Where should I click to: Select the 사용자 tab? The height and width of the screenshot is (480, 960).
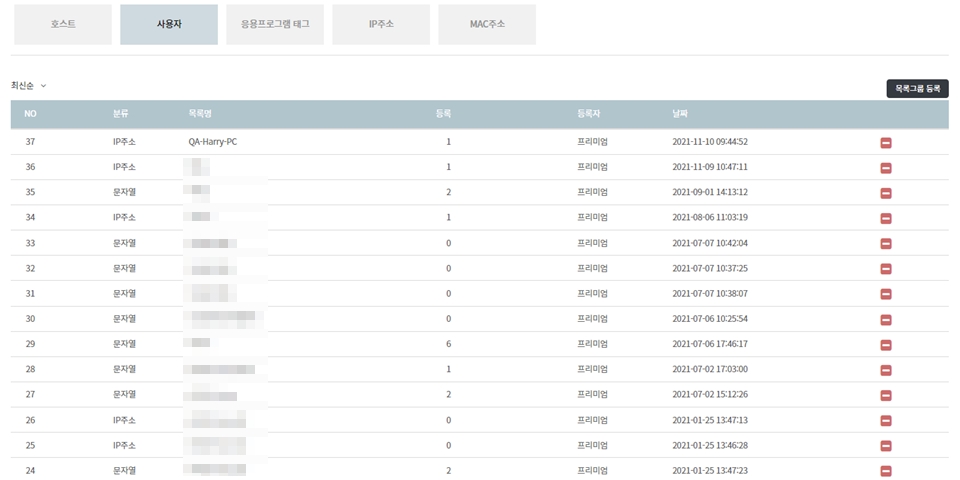pos(169,24)
